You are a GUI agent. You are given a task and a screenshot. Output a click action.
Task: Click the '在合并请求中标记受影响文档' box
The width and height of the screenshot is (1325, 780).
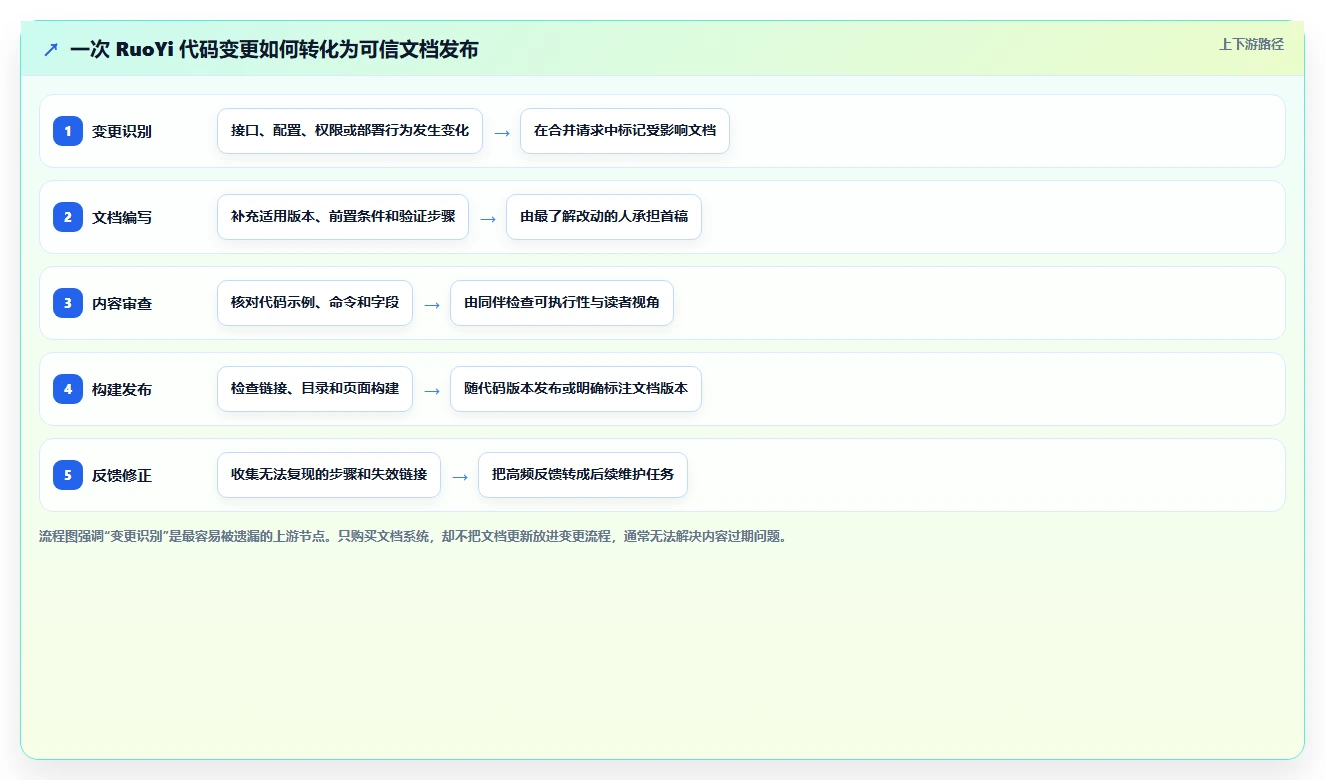[x=625, y=131]
